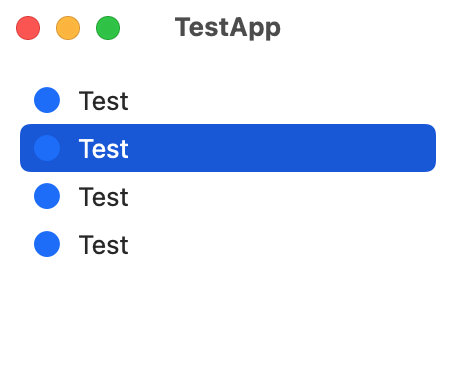The image size is (456, 374).
Task: Minimize the window with the yellow button
Action: point(68,28)
